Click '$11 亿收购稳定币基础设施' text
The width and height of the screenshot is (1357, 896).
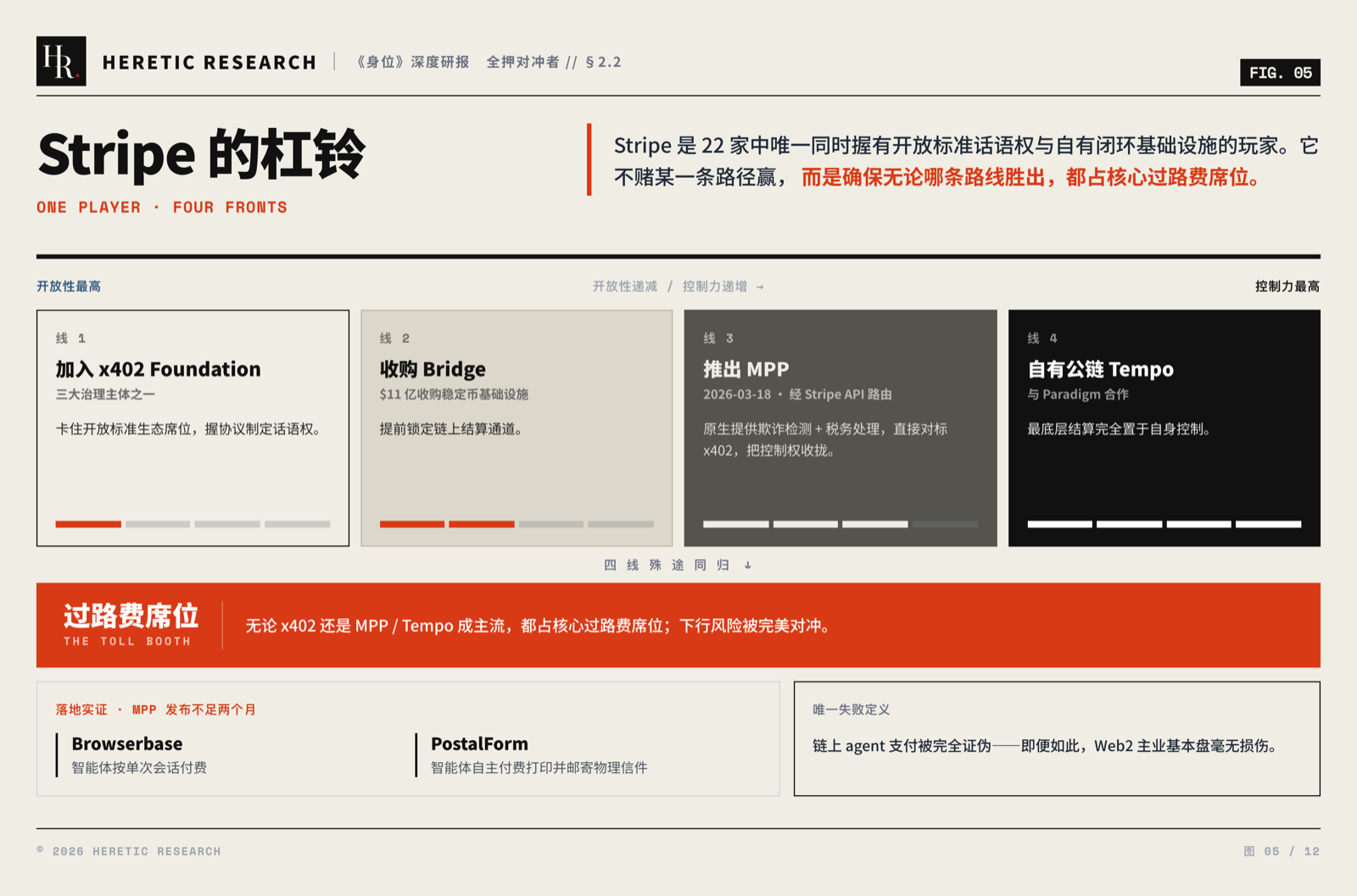[x=454, y=394]
